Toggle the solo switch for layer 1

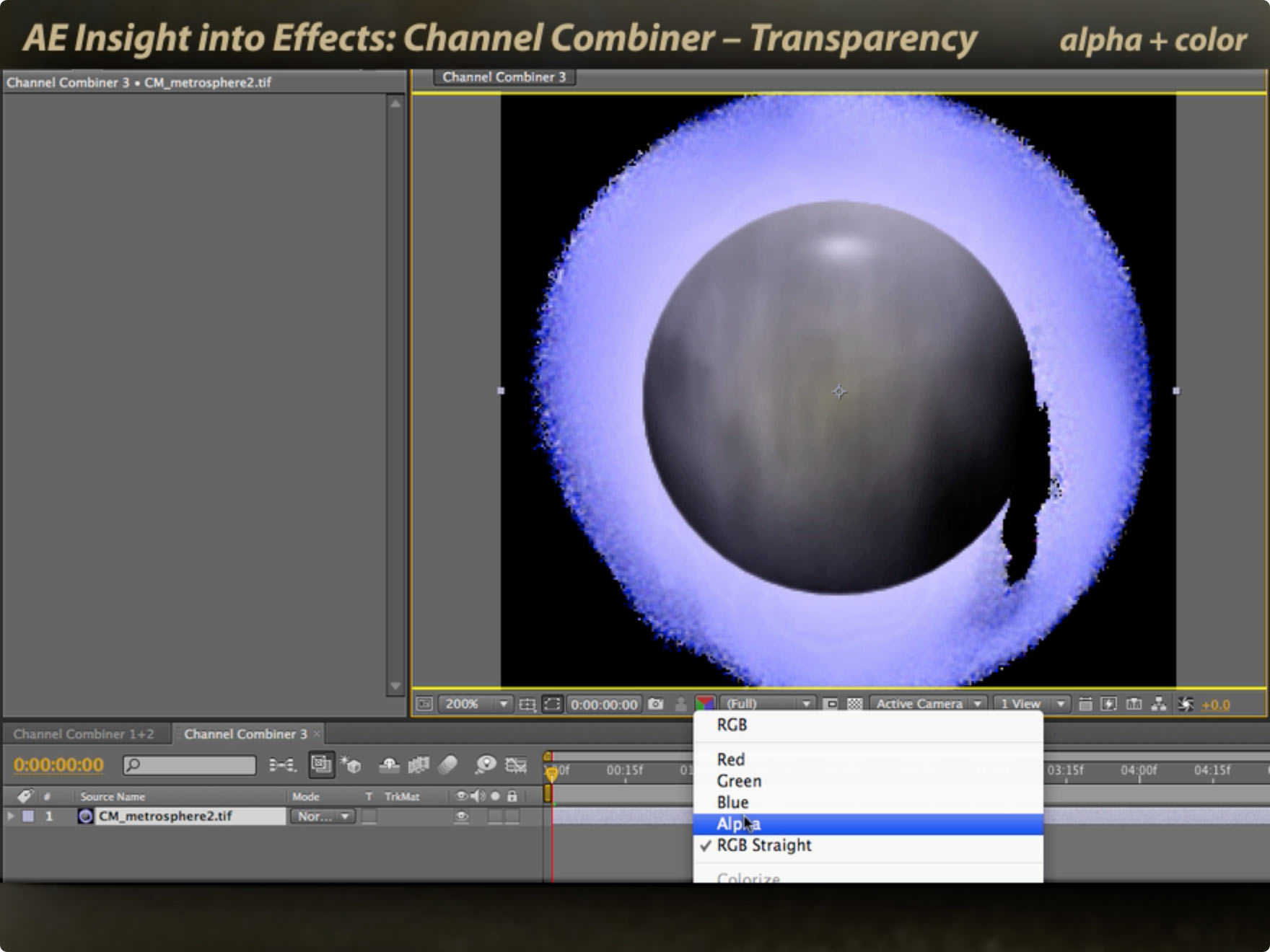[x=495, y=816]
